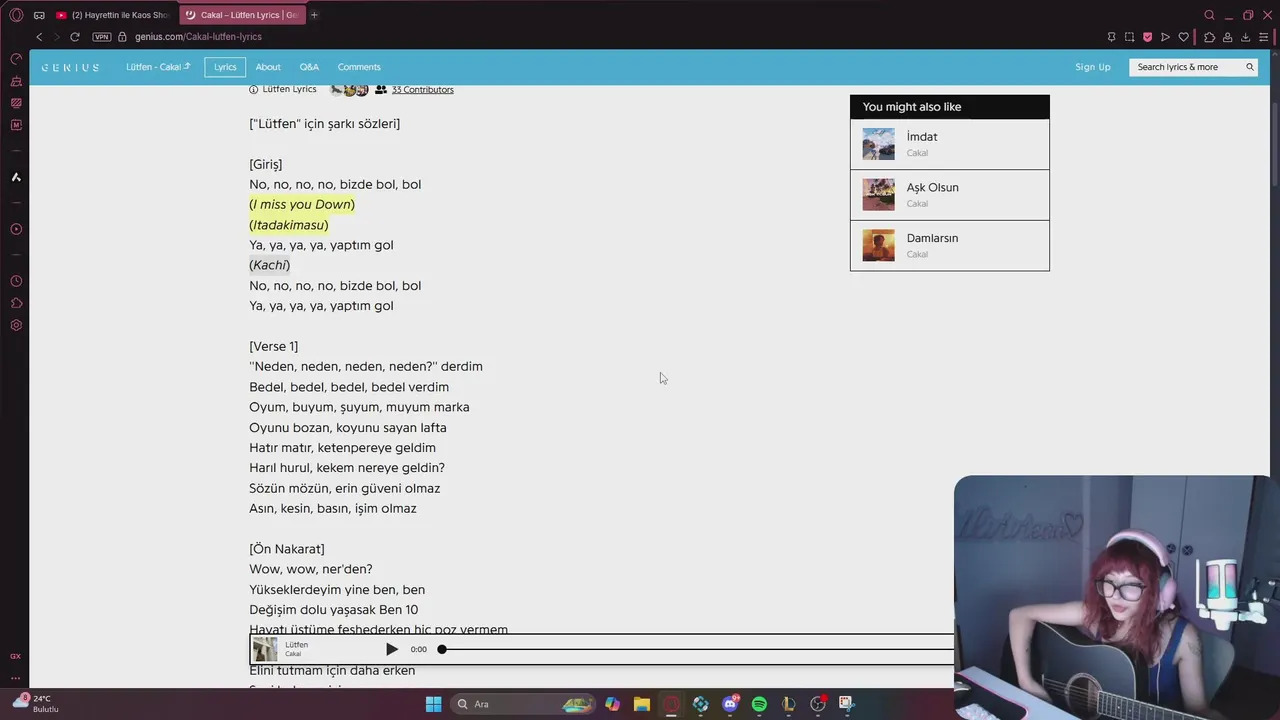Take a snapshot with capture icon
1280x720 pixels.
[1129, 37]
